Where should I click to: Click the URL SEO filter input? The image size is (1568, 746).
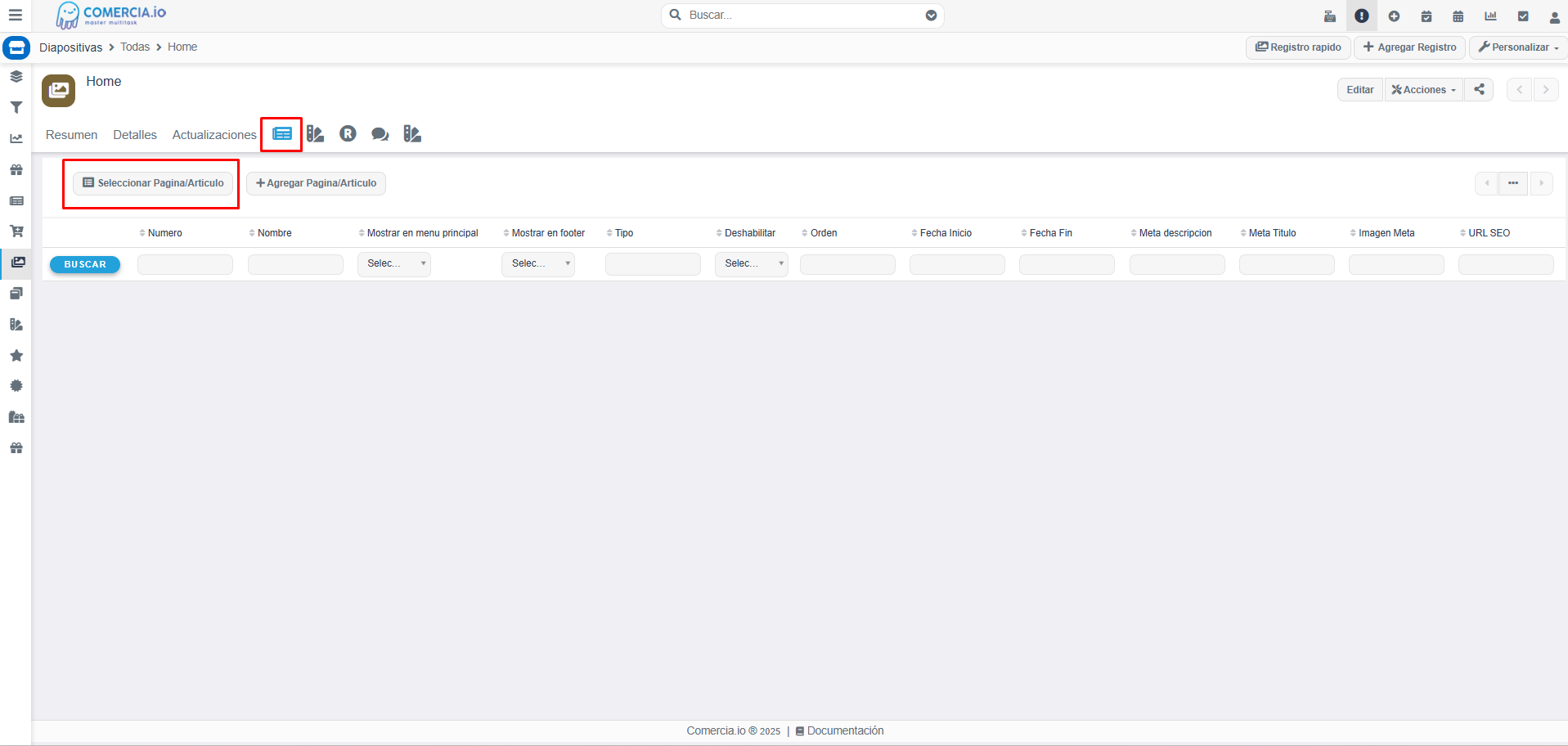click(x=1506, y=264)
